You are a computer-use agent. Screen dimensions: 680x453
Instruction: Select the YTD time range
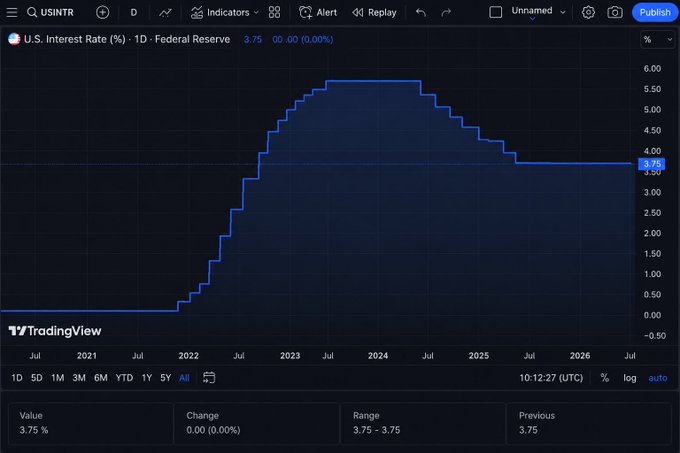pos(124,378)
